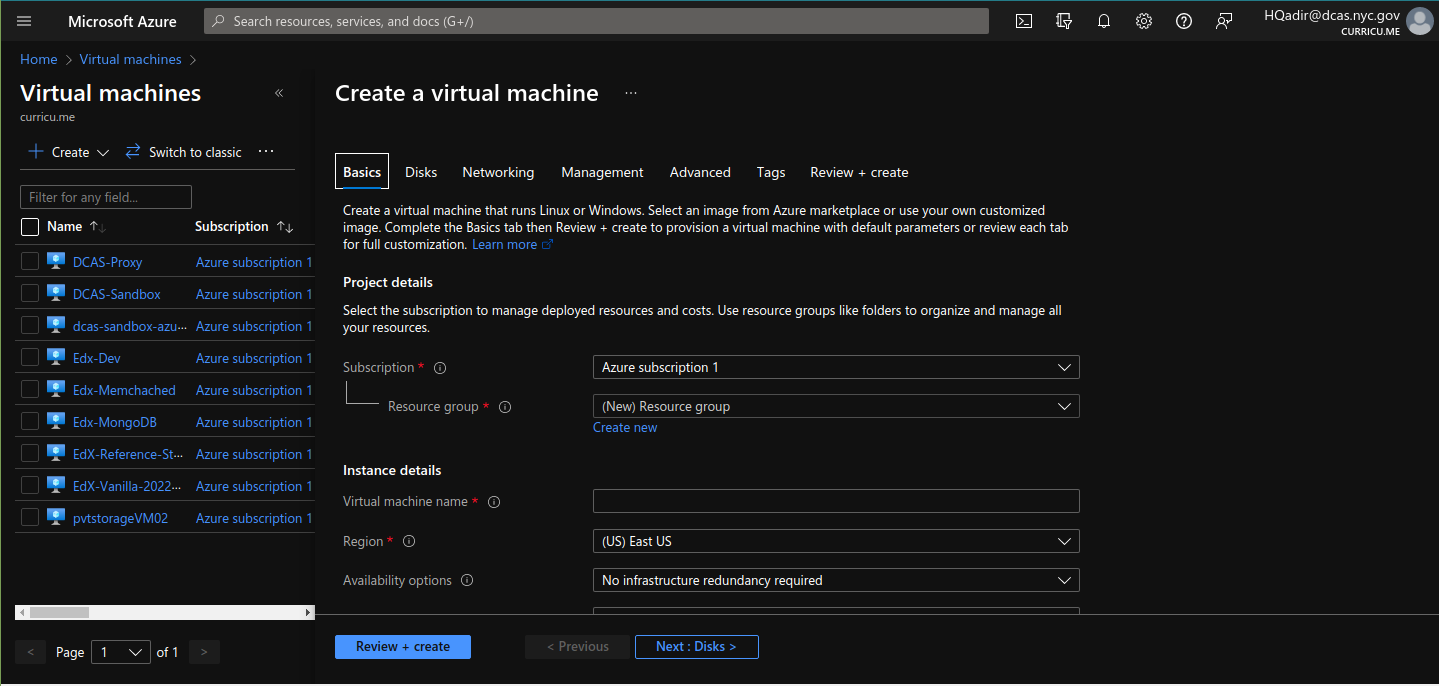This screenshot has width=1439, height=686.
Task: Switch to the Networking tab
Action: point(498,172)
